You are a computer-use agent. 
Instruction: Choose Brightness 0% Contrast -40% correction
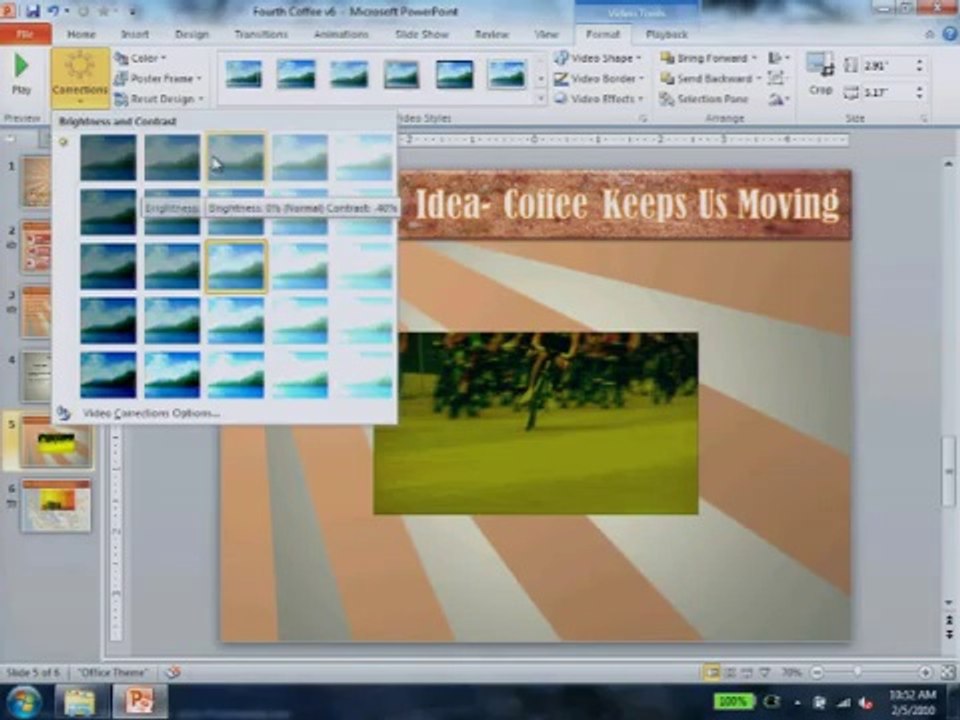[x=236, y=158]
